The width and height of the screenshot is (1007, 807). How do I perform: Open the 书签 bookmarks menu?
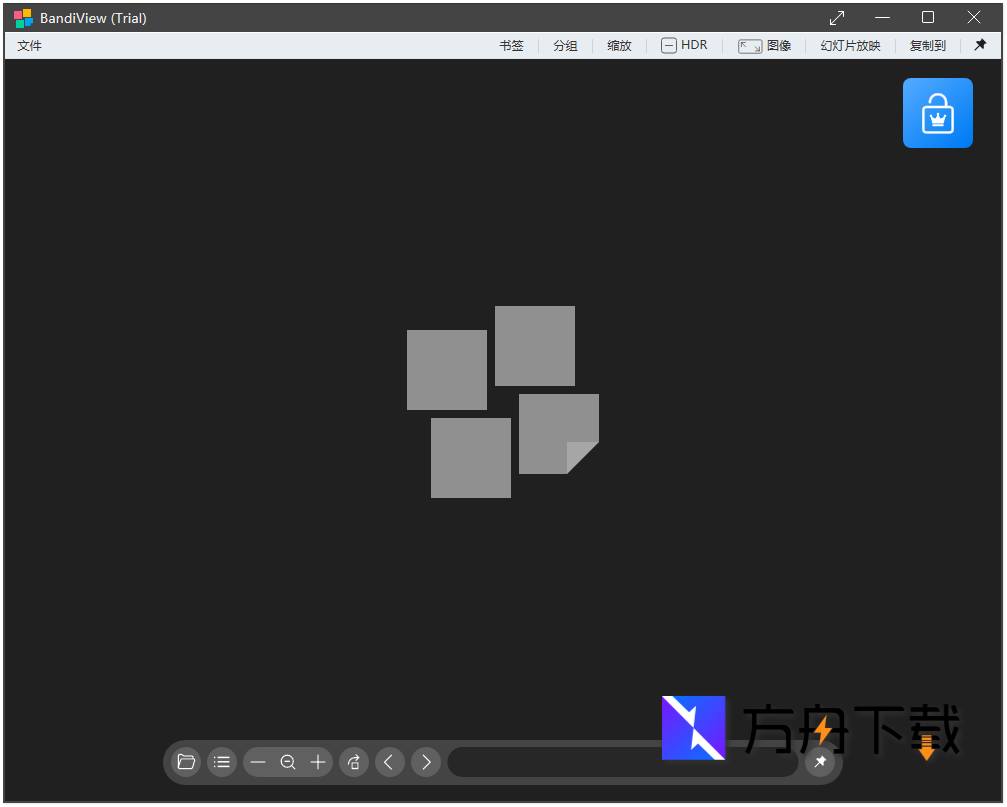point(511,45)
